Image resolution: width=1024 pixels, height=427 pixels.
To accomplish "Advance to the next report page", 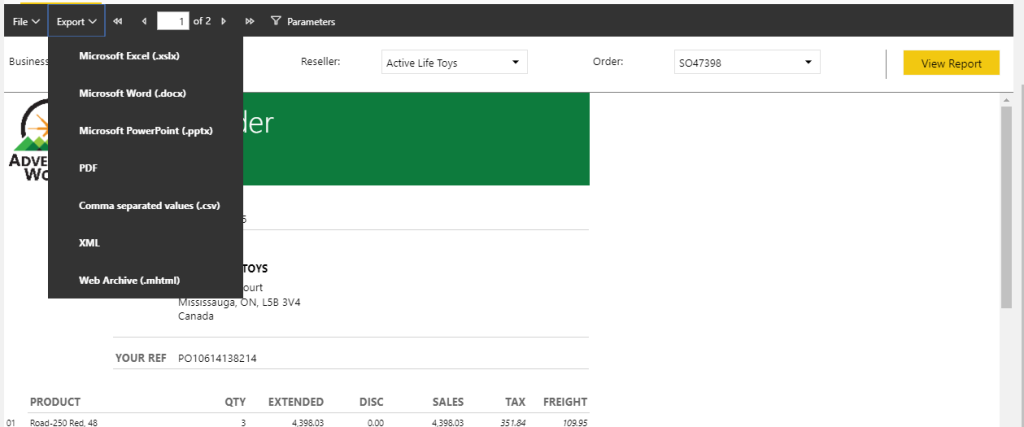I will pos(223,21).
